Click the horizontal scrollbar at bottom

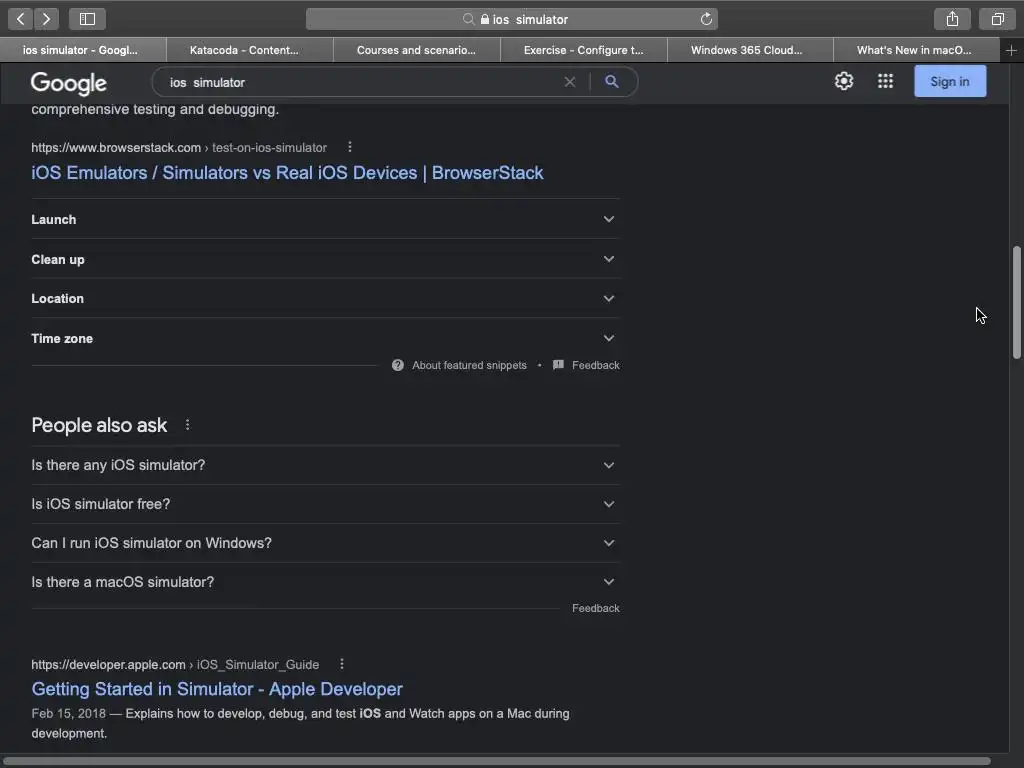496,761
